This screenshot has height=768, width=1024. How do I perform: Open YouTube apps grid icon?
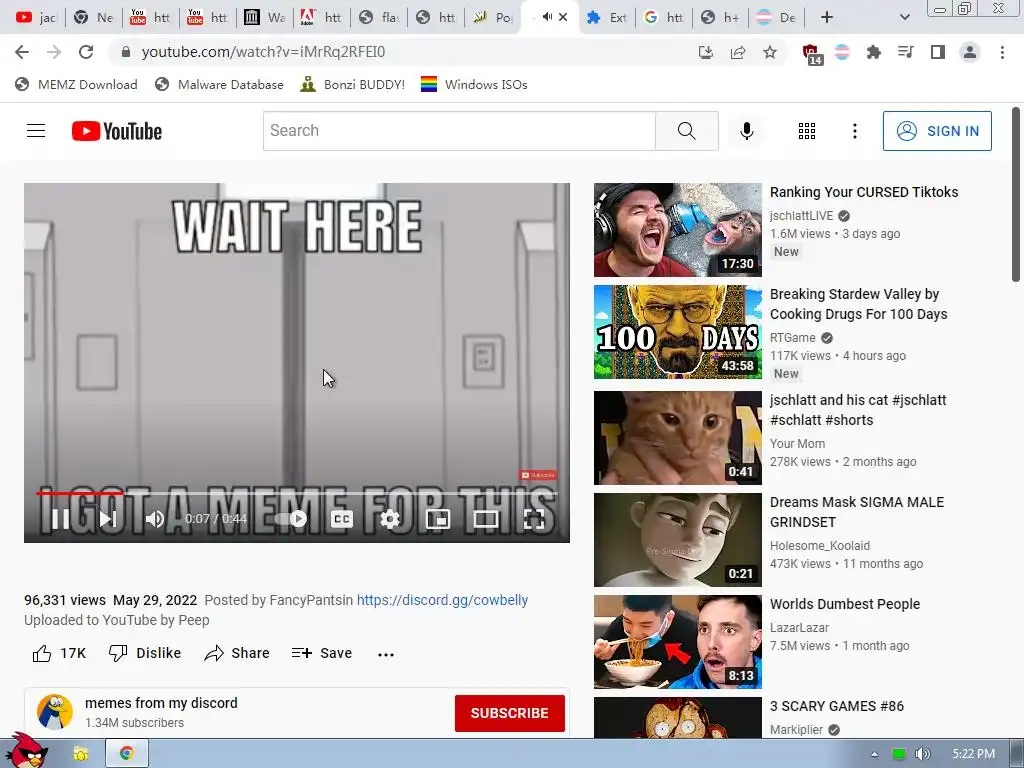coord(807,131)
